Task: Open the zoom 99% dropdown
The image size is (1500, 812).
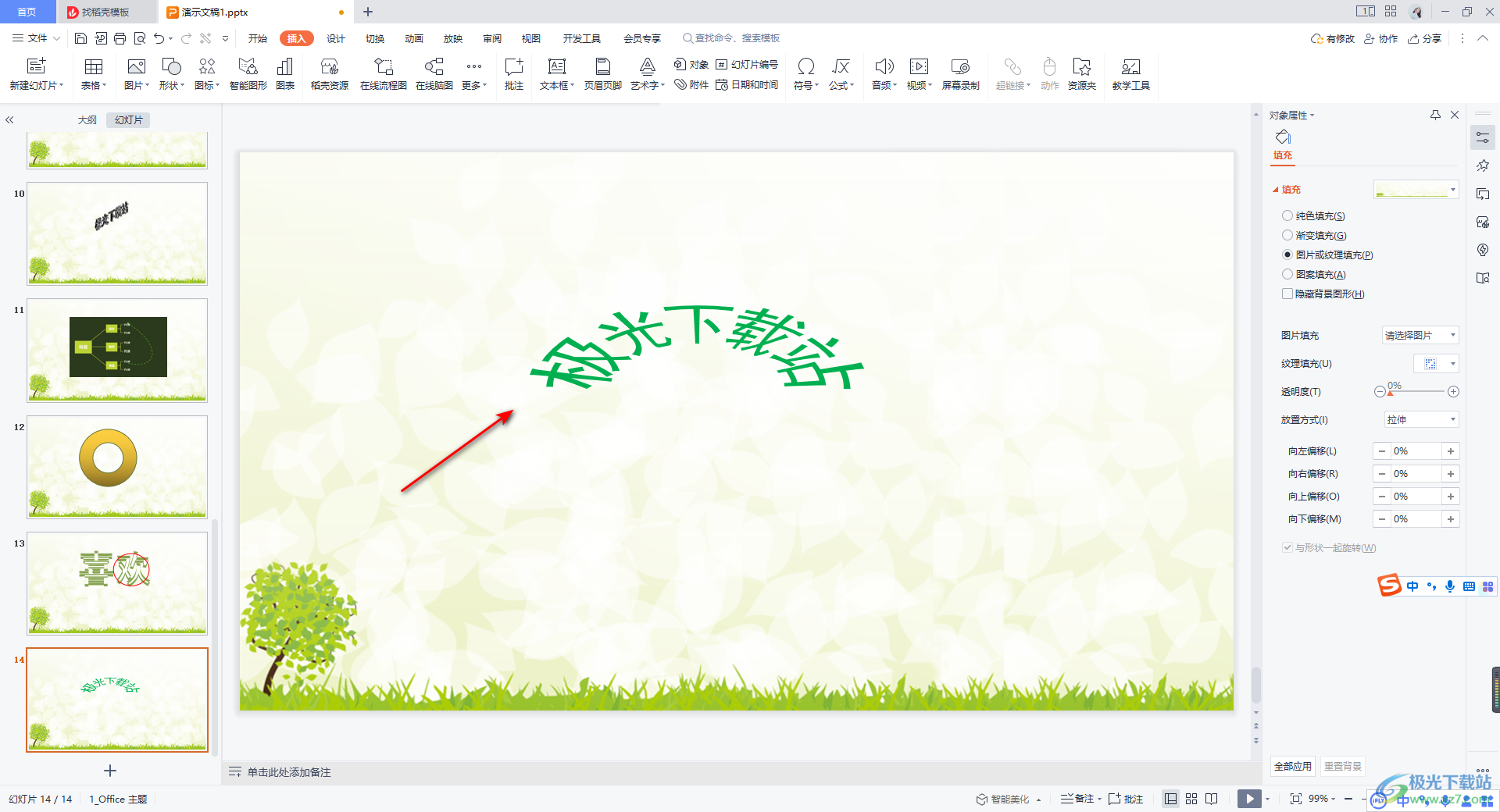Action: tap(1322, 799)
